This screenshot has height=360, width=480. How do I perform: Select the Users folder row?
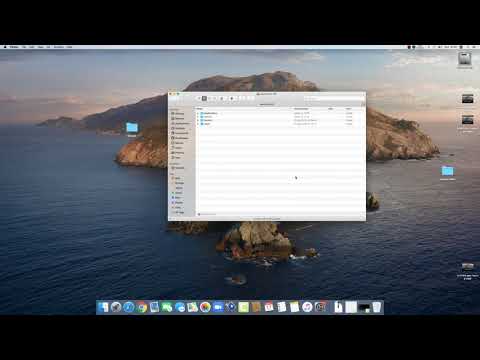pos(279,124)
